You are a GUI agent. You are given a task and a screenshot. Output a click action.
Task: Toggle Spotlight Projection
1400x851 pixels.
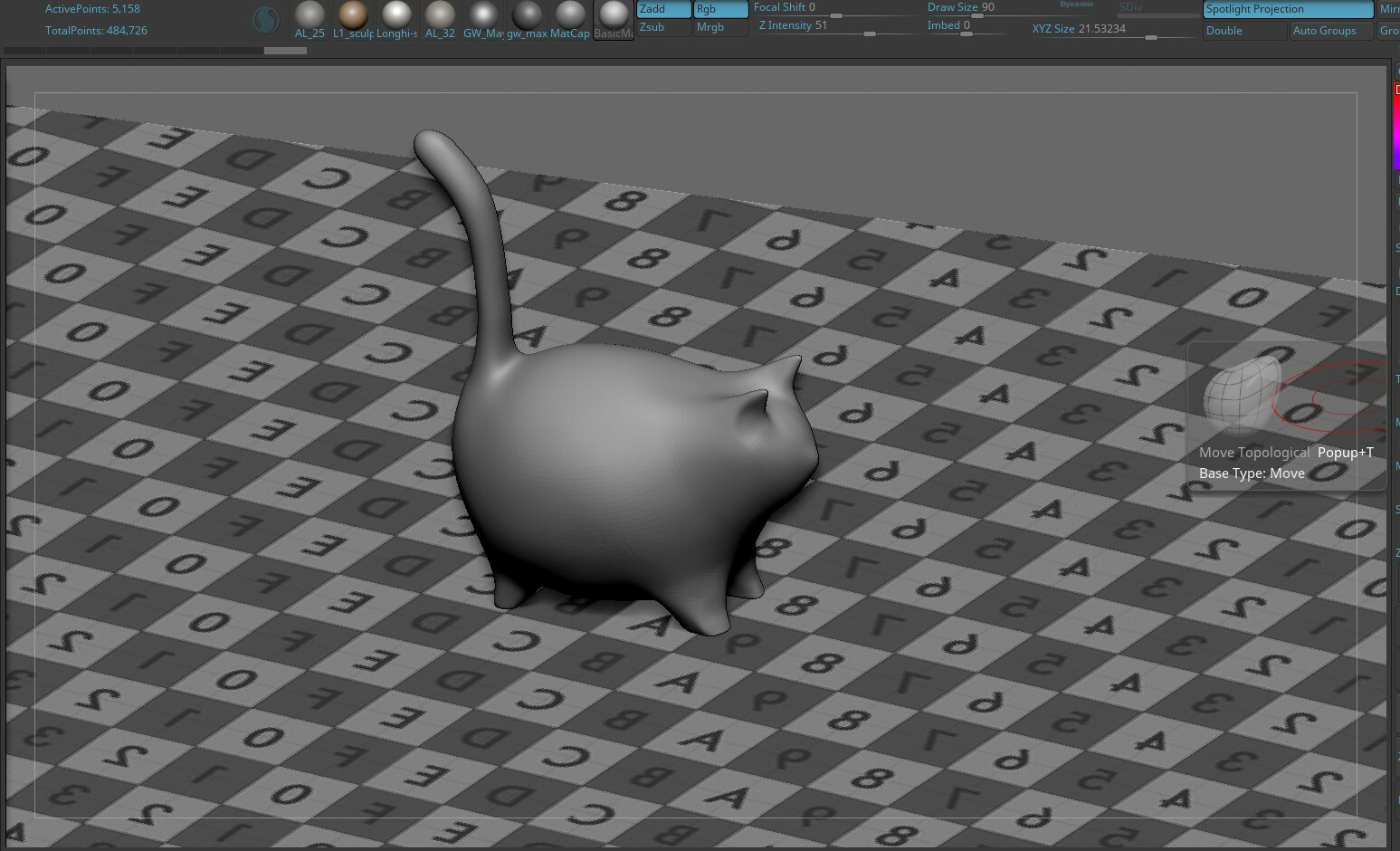(x=1288, y=9)
